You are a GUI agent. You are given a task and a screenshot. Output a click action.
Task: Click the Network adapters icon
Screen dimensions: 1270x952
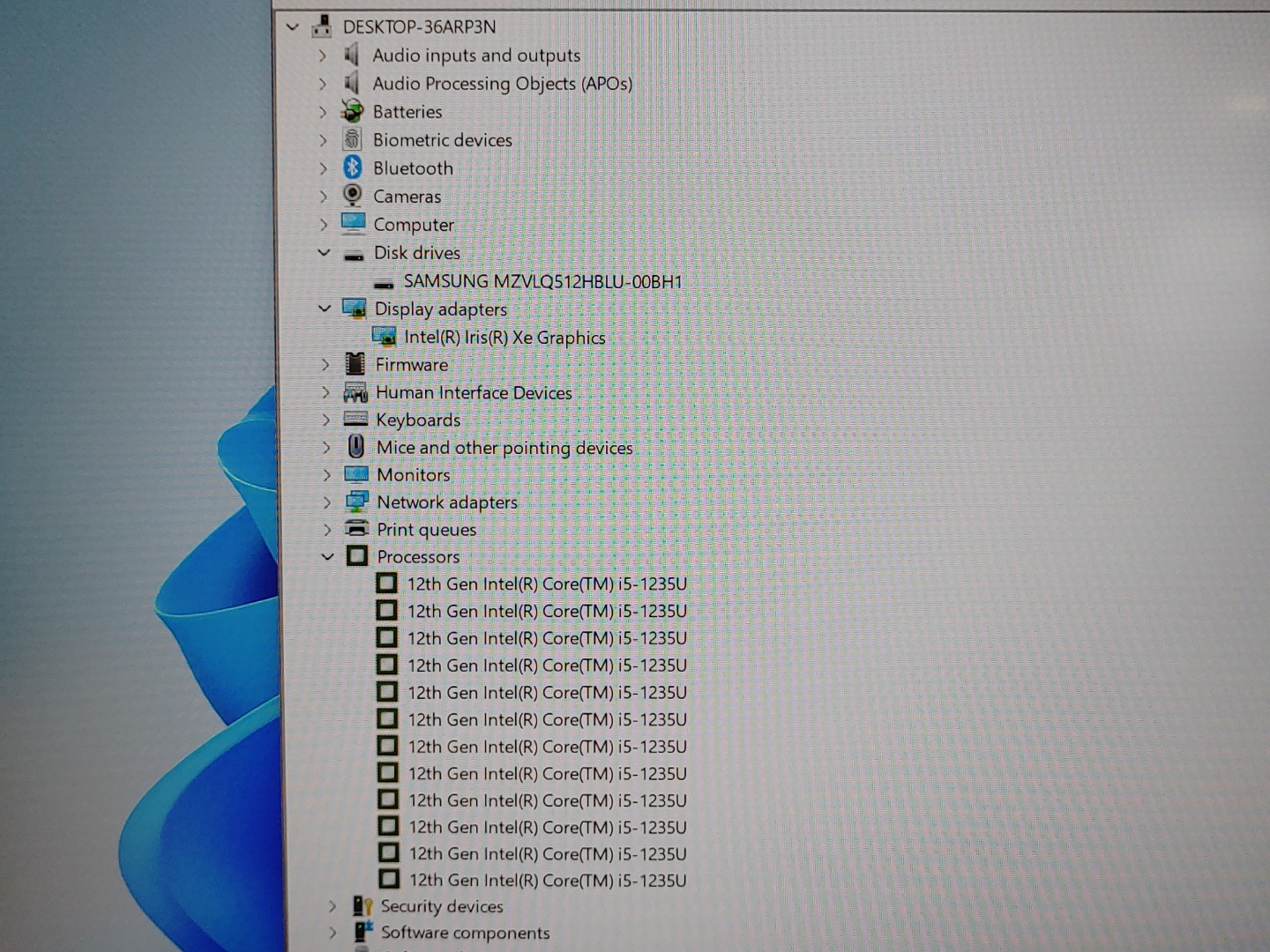pyautogui.click(x=355, y=501)
